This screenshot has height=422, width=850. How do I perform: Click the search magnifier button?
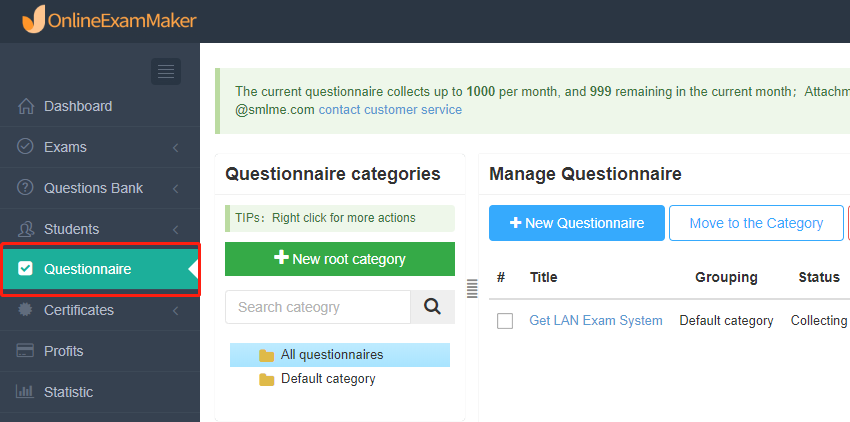(433, 307)
